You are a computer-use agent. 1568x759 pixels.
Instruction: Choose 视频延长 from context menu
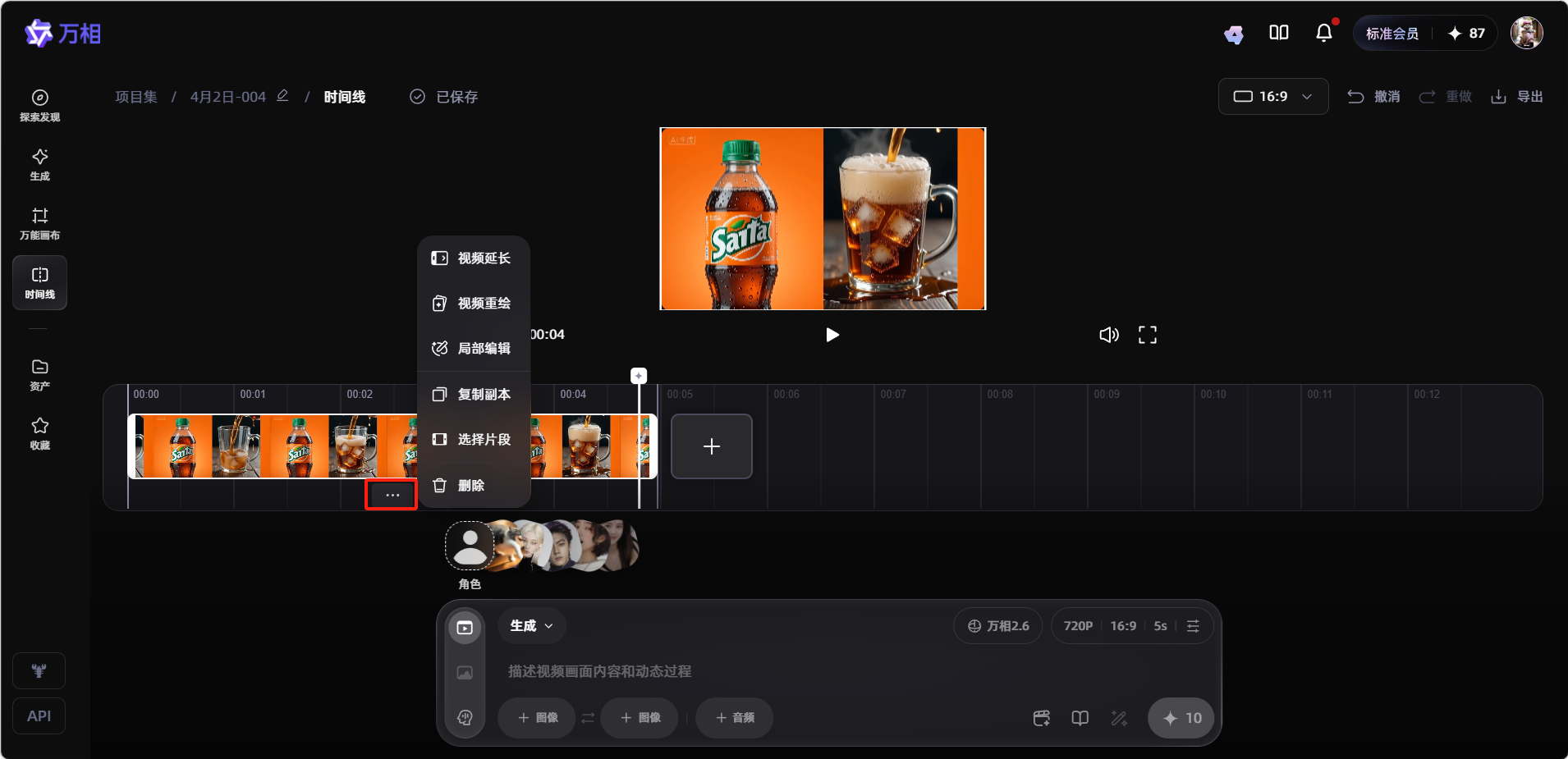pos(473,258)
